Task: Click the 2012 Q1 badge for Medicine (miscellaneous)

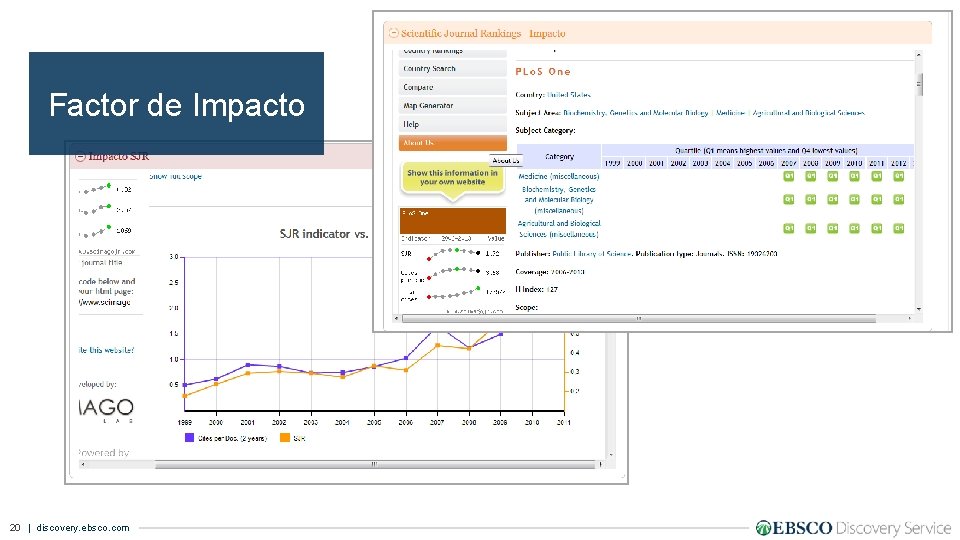Action: 899,176
